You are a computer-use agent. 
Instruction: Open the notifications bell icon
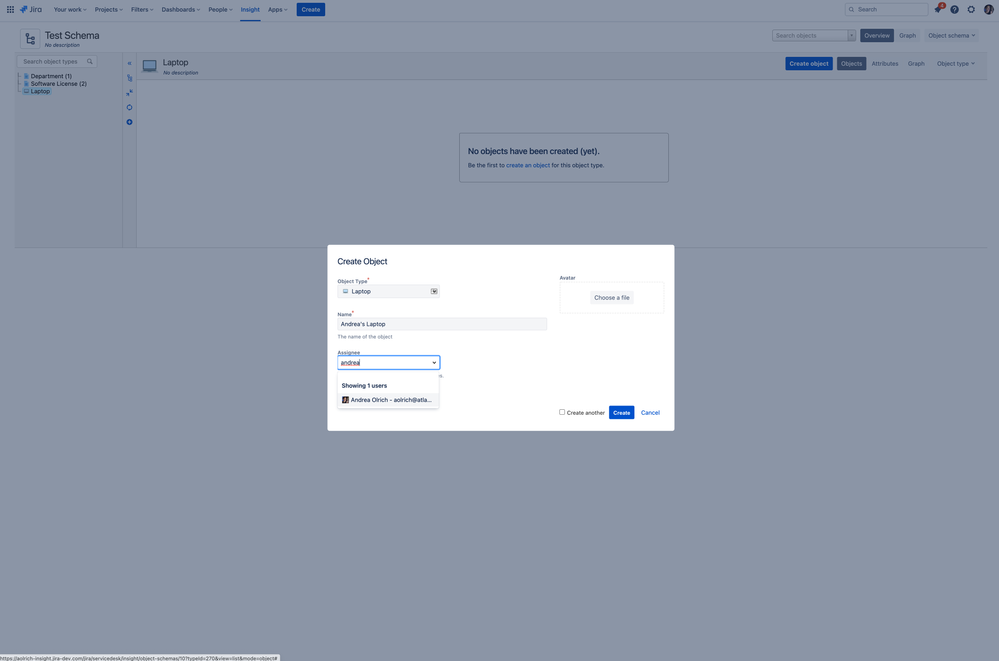pyautogui.click(x=938, y=10)
